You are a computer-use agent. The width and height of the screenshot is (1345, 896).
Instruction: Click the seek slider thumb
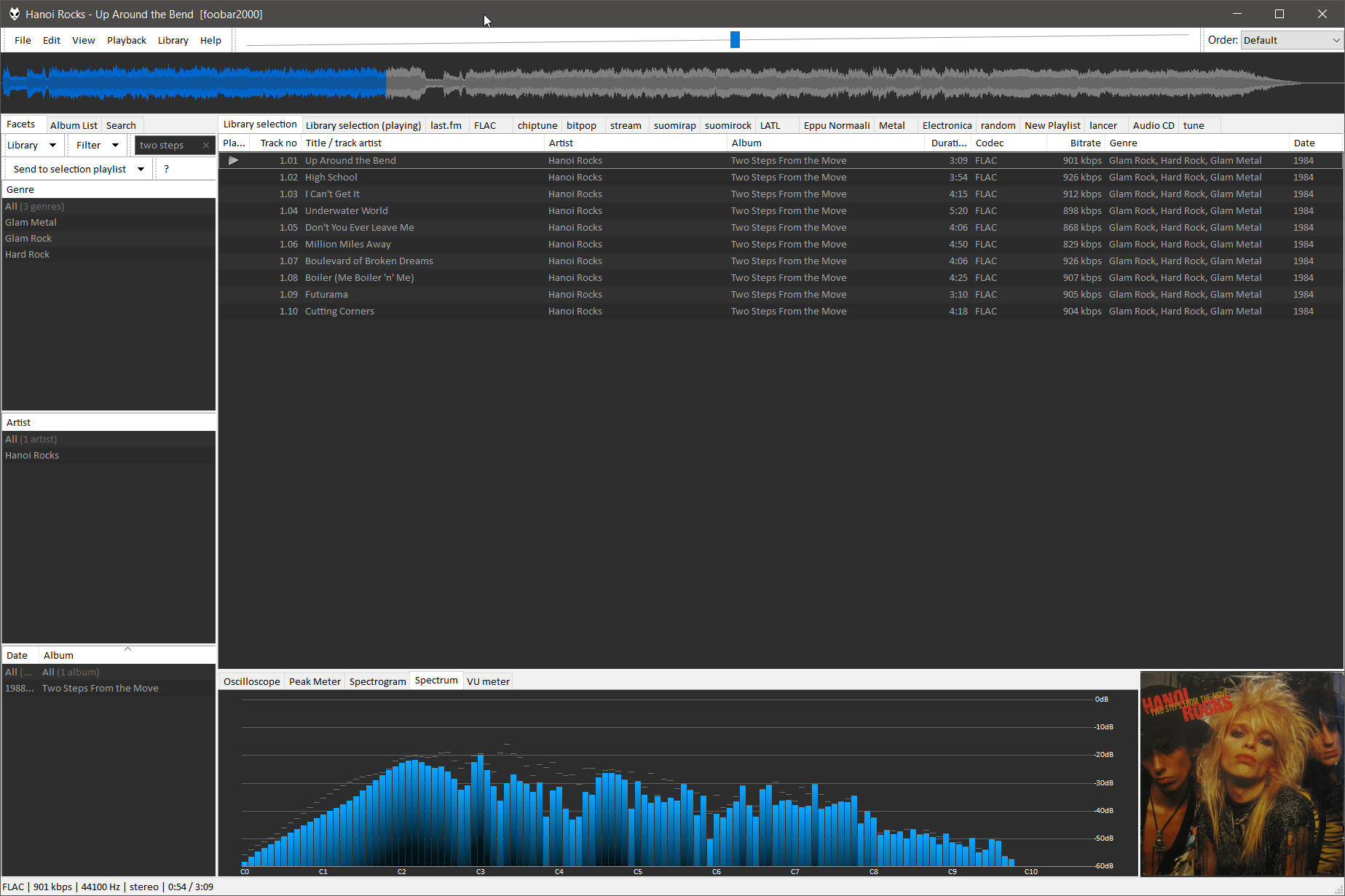pyautogui.click(x=735, y=40)
